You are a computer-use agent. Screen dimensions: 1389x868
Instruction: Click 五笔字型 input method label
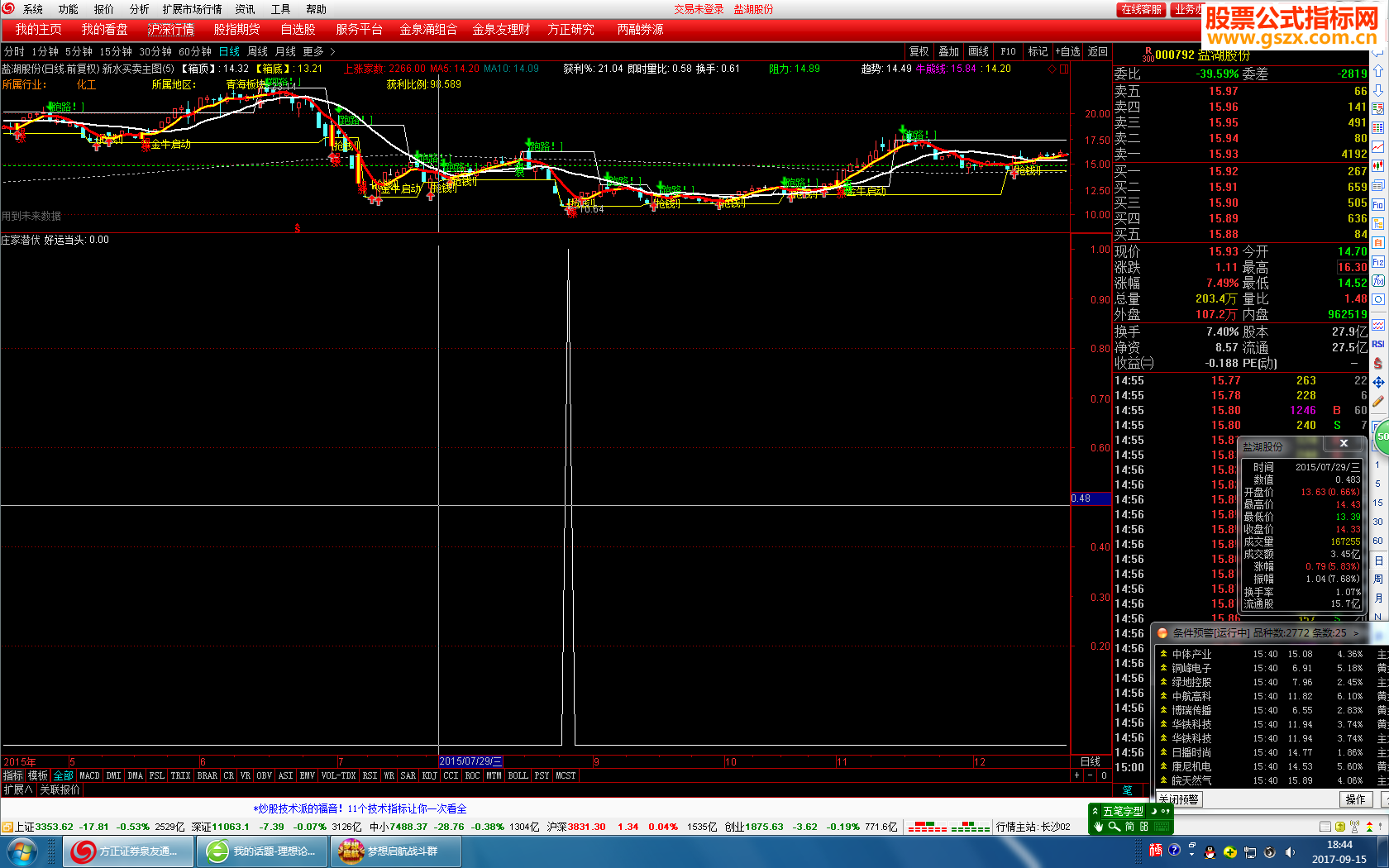tap(1123, 811)
